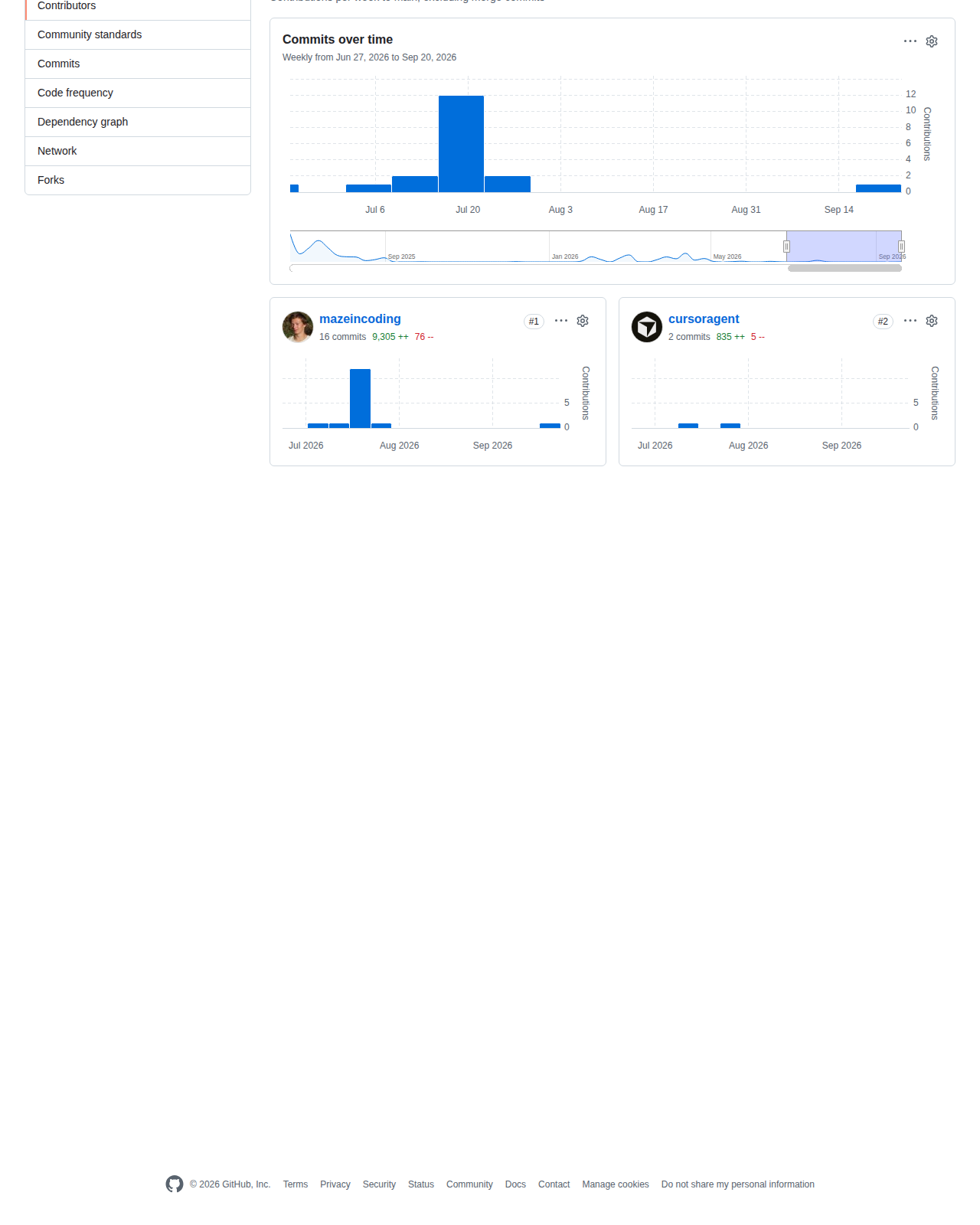980x1225 pixels.
Task: Open Community footer link
Action: point(469,1184)
